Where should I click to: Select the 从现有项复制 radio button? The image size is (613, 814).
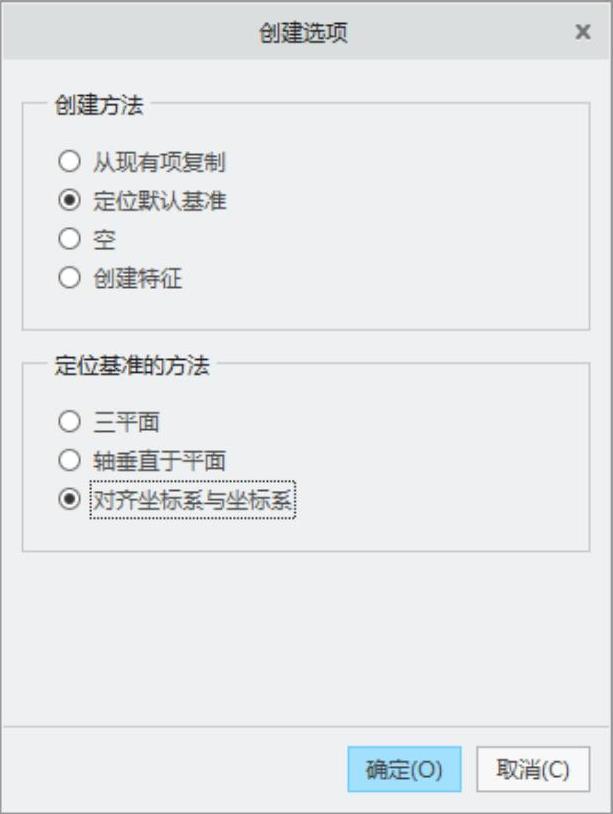click(x=69, y=161)
